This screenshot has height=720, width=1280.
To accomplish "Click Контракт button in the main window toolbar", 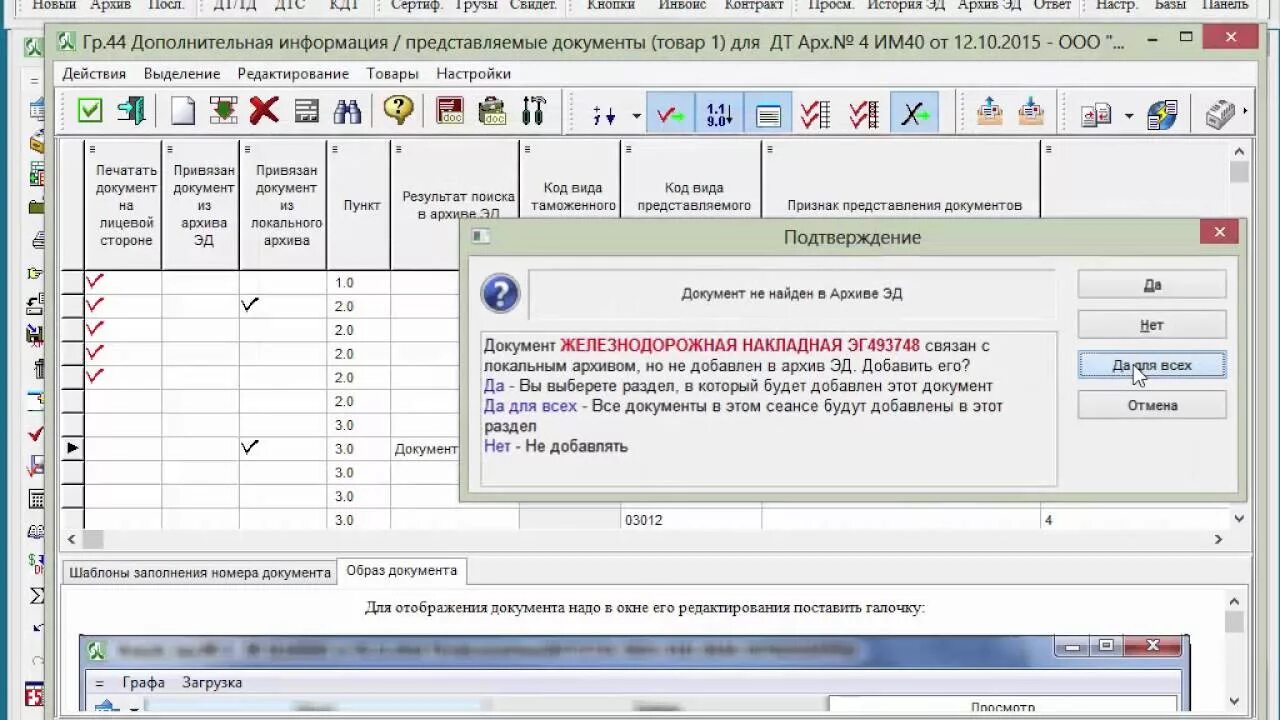I will (x=754, y=6).
